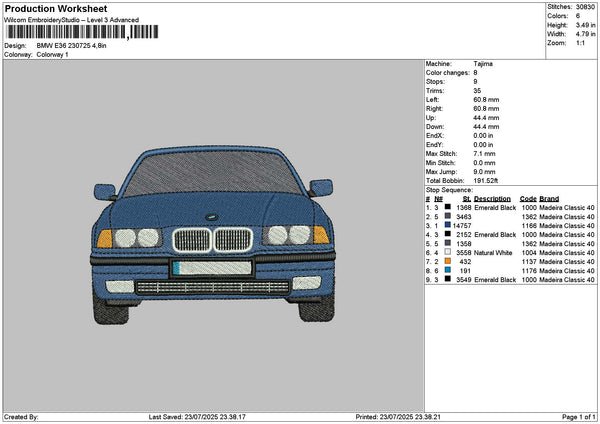Select the white swatch, Natural White row
Image resolution: width=600 pixels, height=424 pixels.
click(447, 252)
